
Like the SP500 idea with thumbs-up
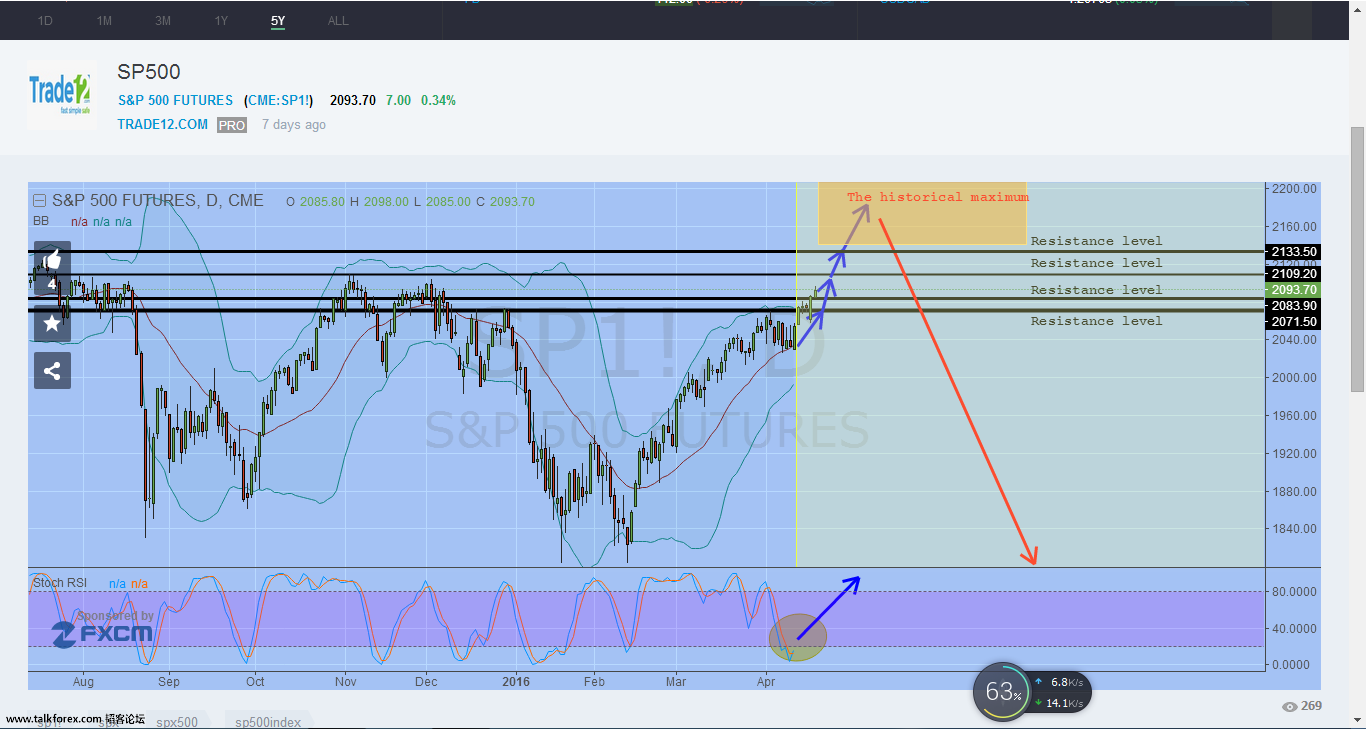(52, 259)
